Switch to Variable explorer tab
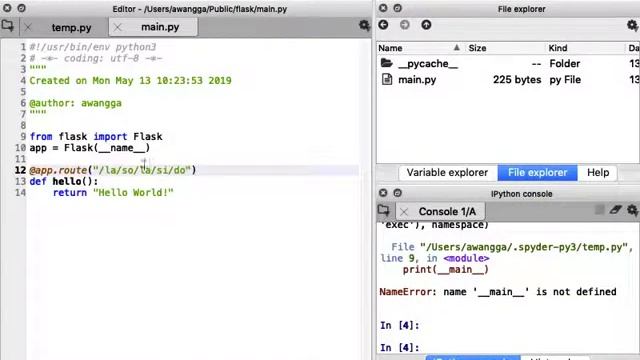The height and width of the screenshot is (360, 640). click(x=447, y=173)
